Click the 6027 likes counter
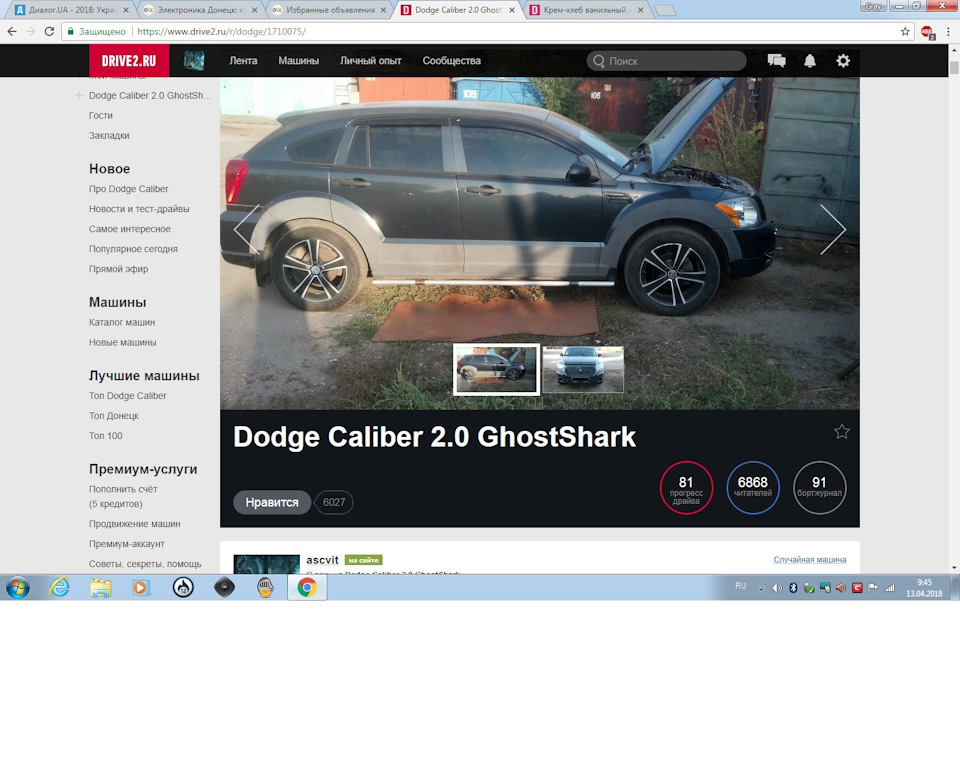 (x=334, y=502)
